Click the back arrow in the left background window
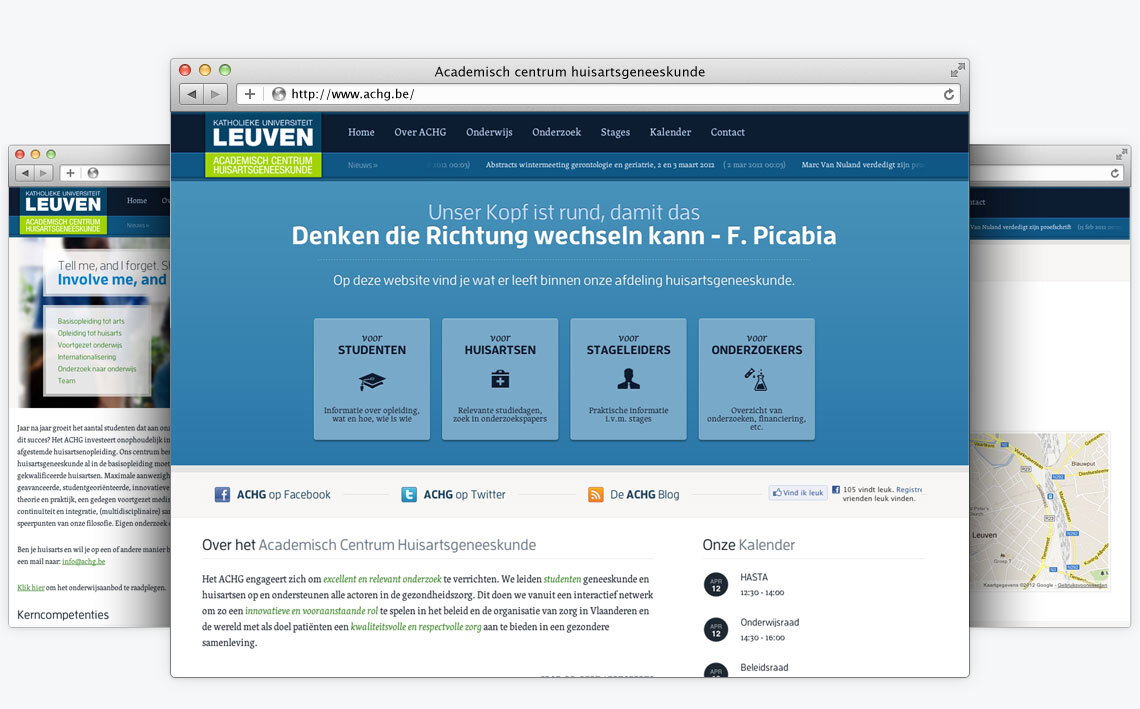This screenshot has width=1140, height=709. (x=25, y=173)
